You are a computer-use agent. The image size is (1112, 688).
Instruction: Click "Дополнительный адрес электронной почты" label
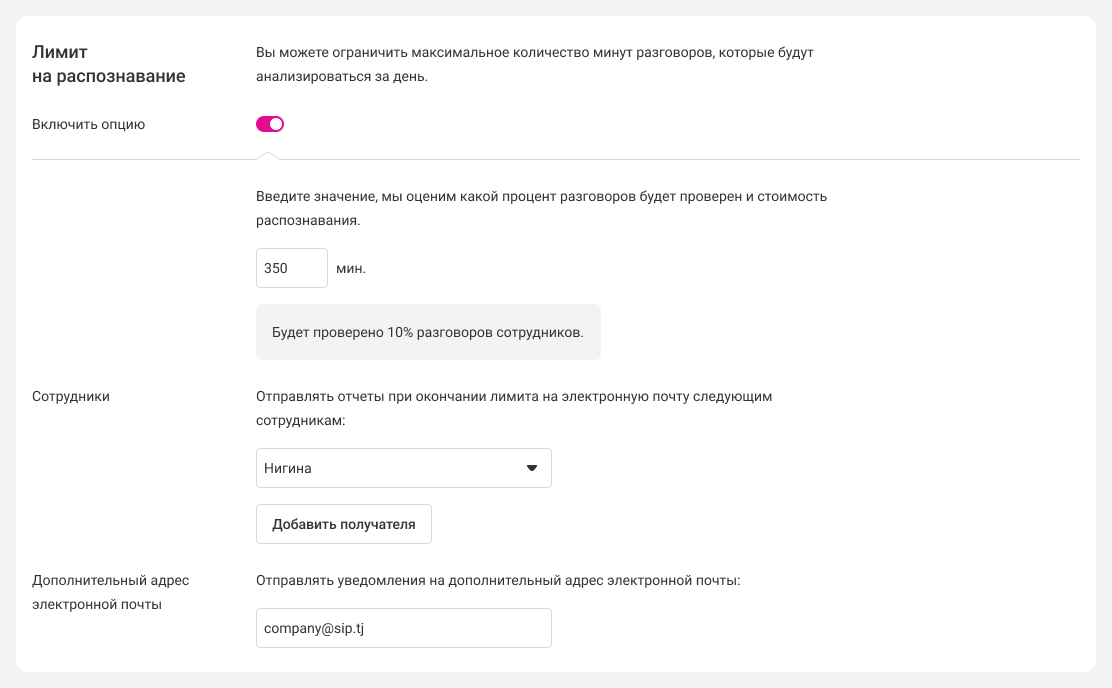tap(110, 592)
